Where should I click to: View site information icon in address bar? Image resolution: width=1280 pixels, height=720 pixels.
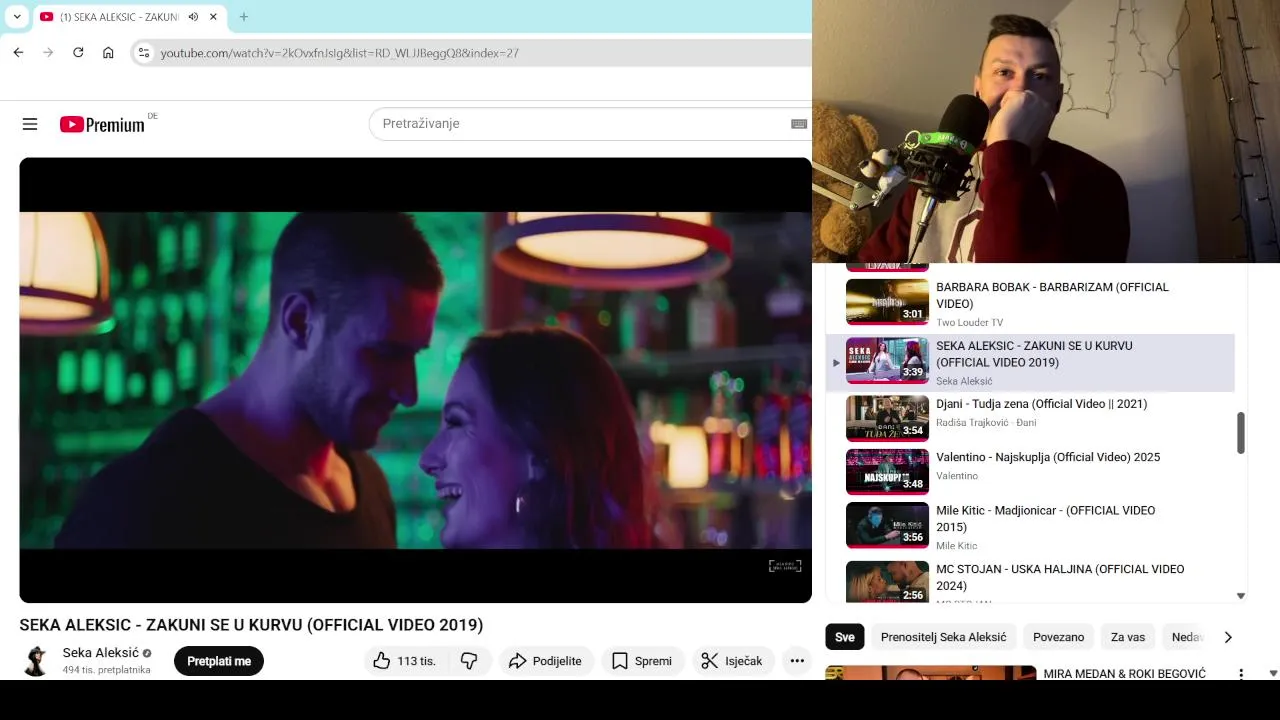coord(143,52)
